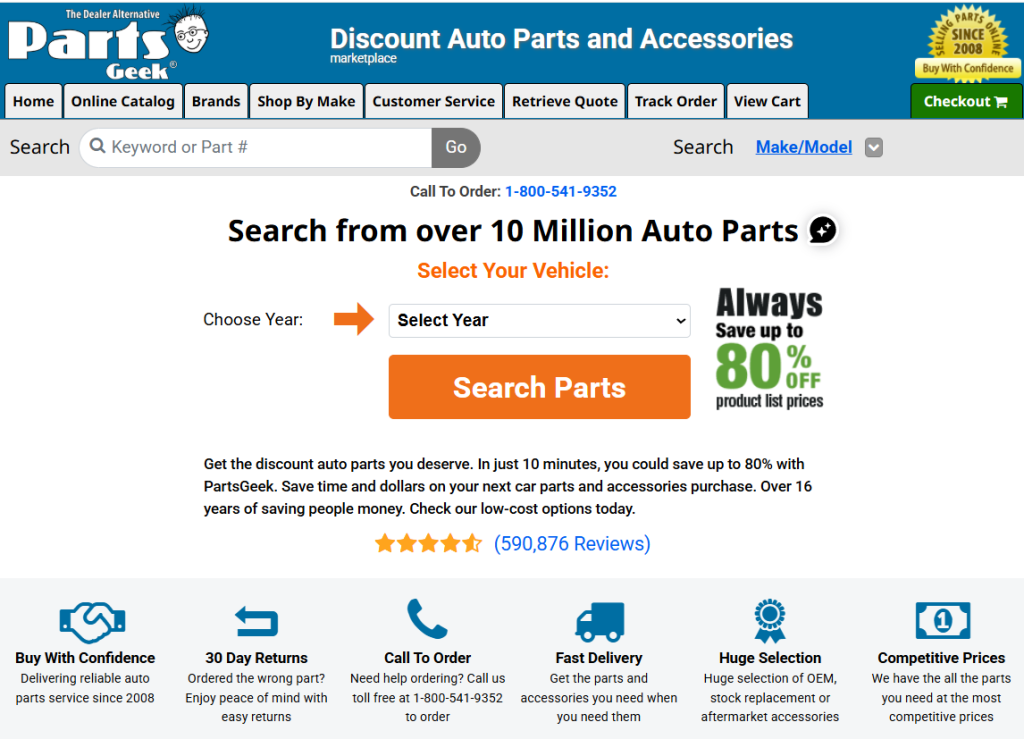Click the handshake Buy With Confidence icon

coord(92,623)
